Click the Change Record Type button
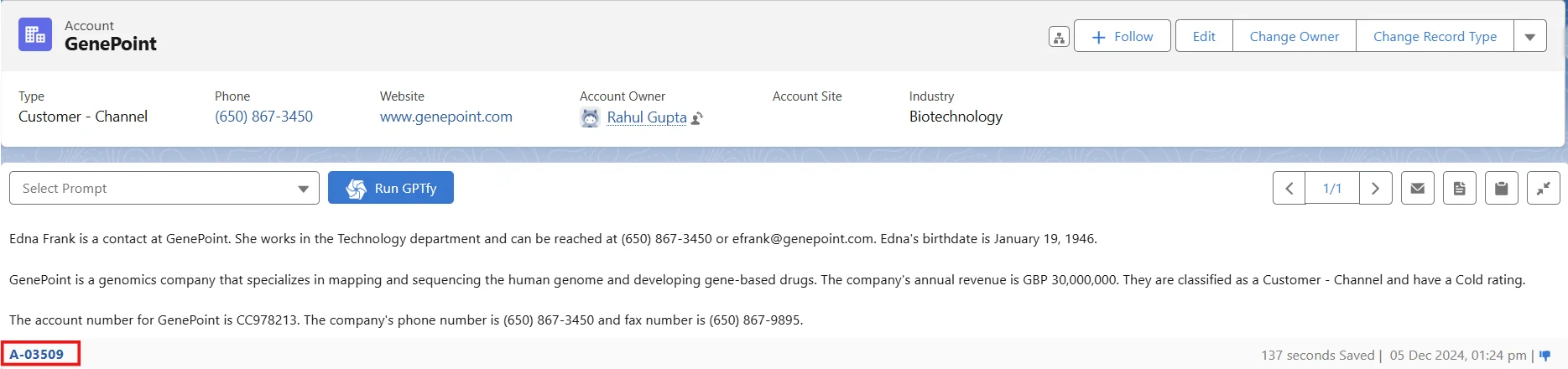1568x369 pixels. click(x=1435, y=37)
